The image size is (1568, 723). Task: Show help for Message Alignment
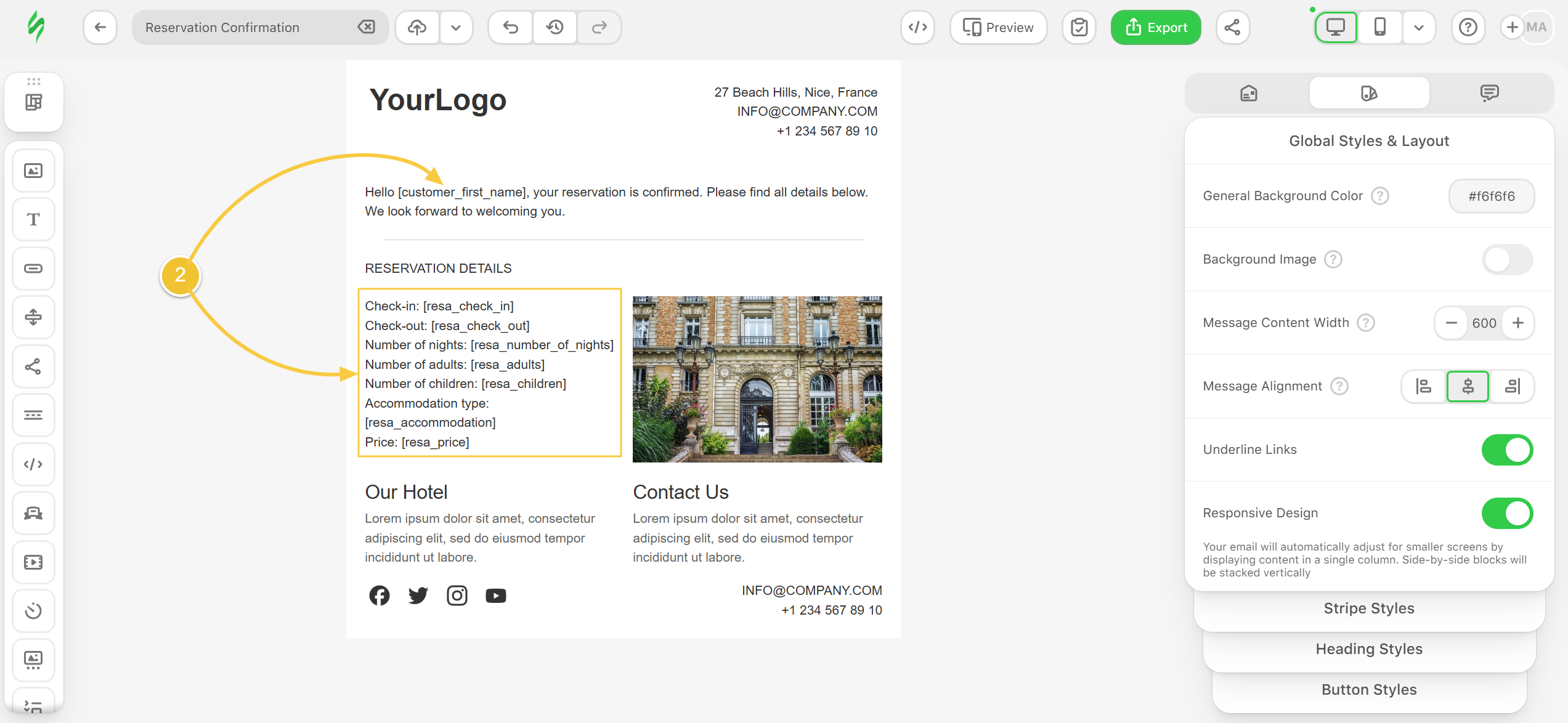pos(1339,386)
